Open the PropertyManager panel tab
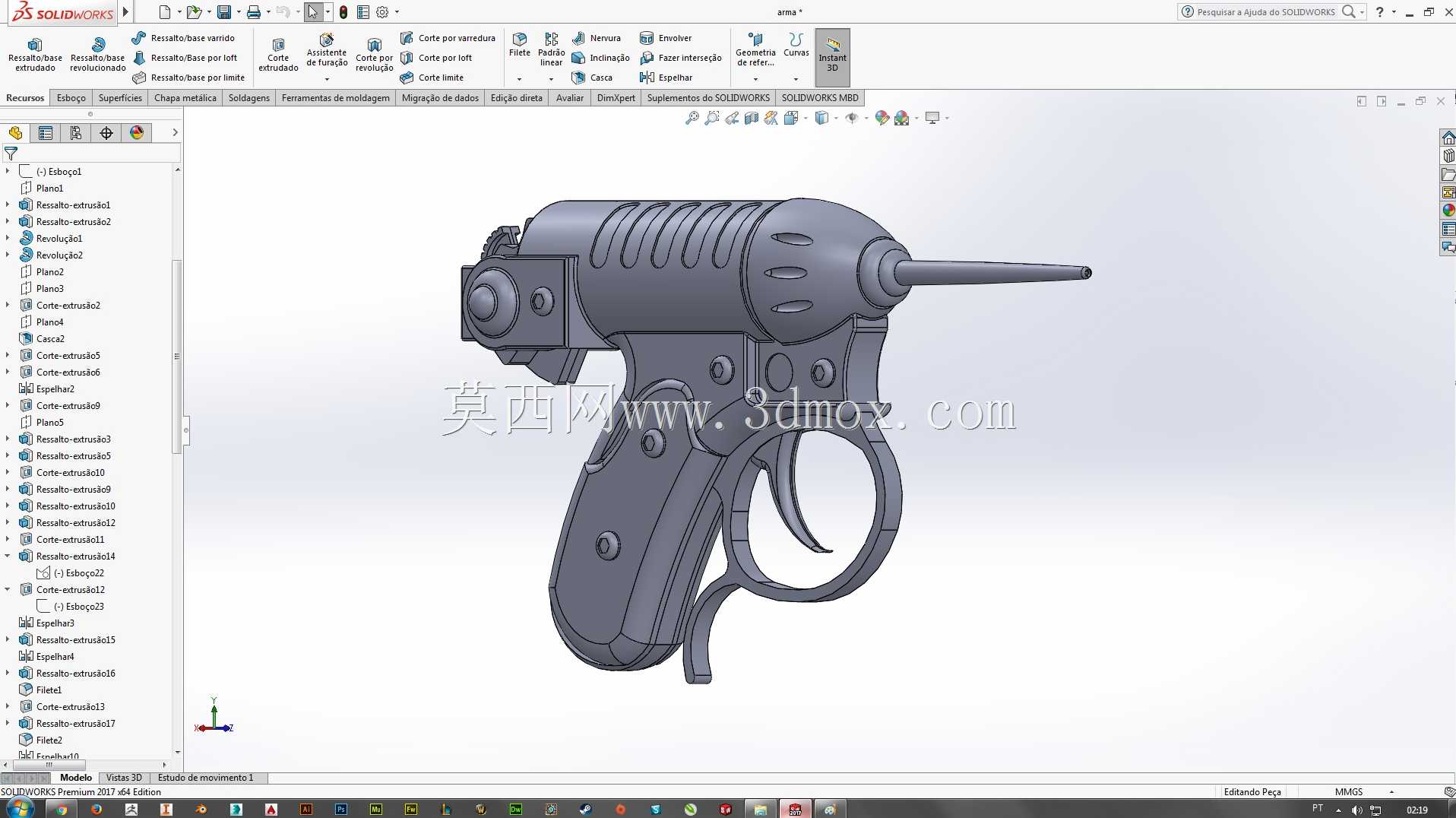1456x818 pixels. coord(46,133)
